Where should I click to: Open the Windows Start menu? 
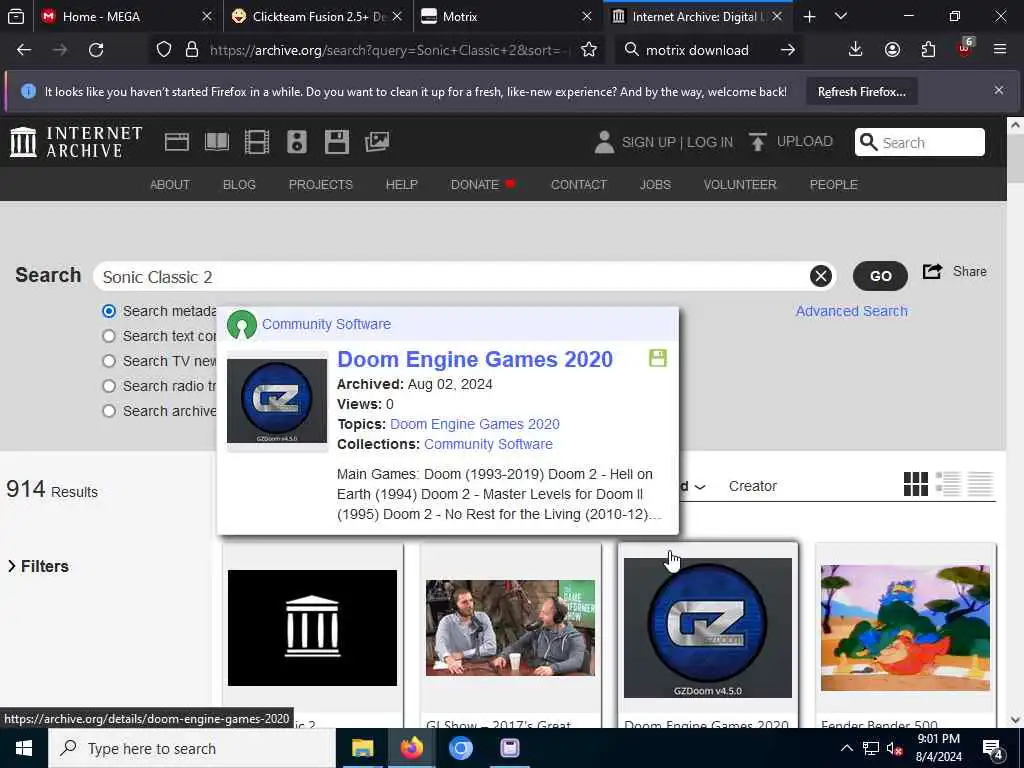[24, 748]
